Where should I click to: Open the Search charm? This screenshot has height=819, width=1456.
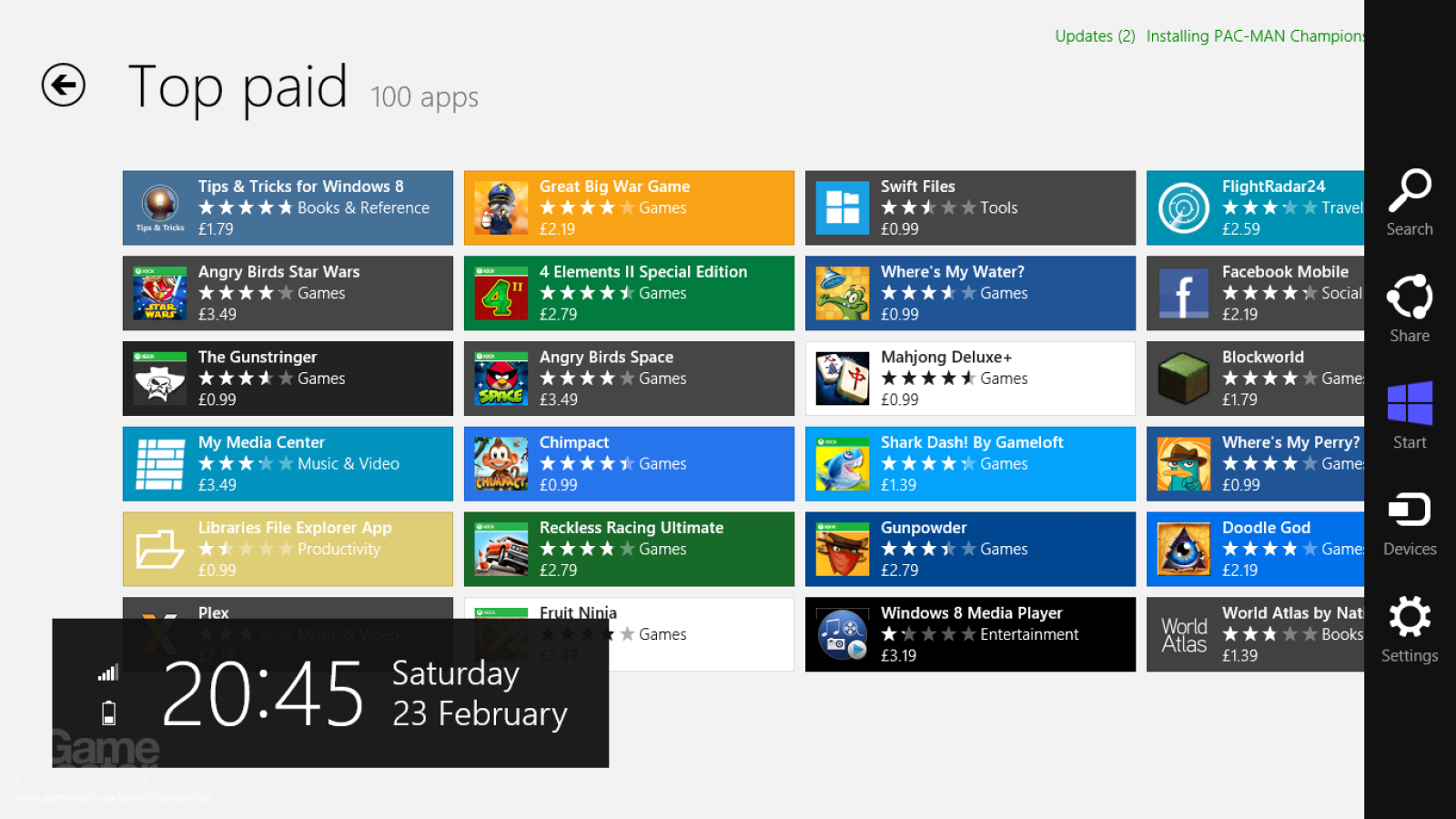[x=1410, y=203]
